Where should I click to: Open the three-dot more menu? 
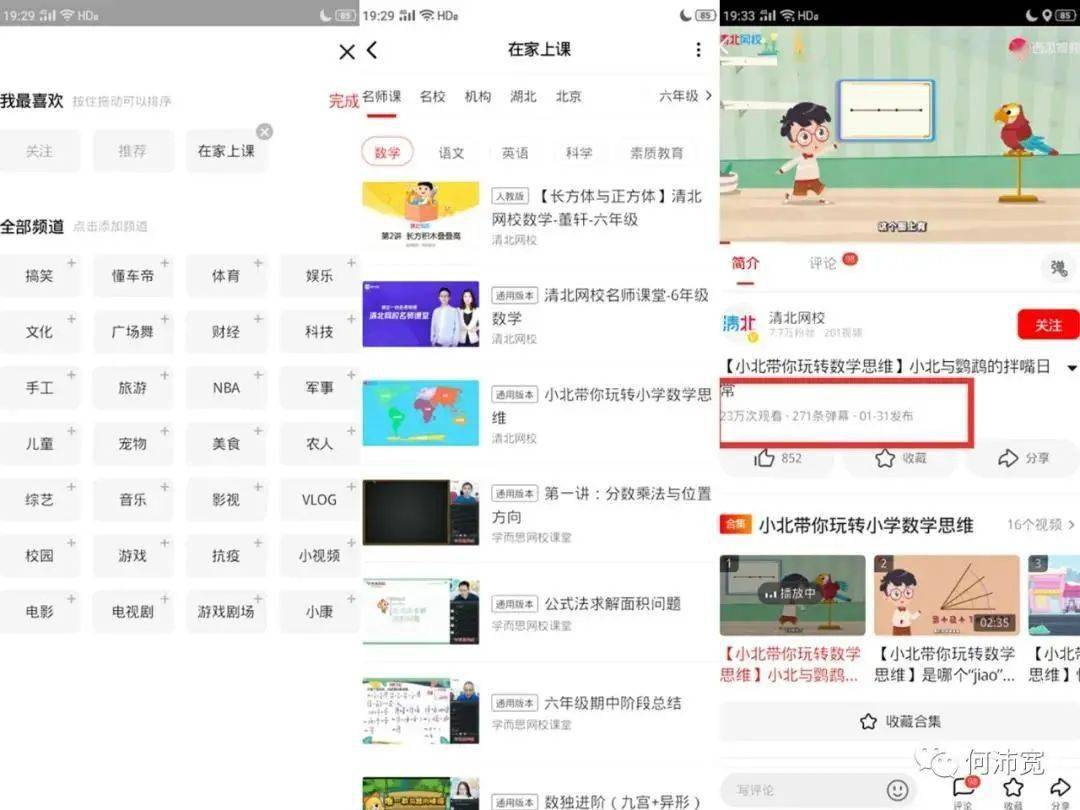[x=698, y=50]
